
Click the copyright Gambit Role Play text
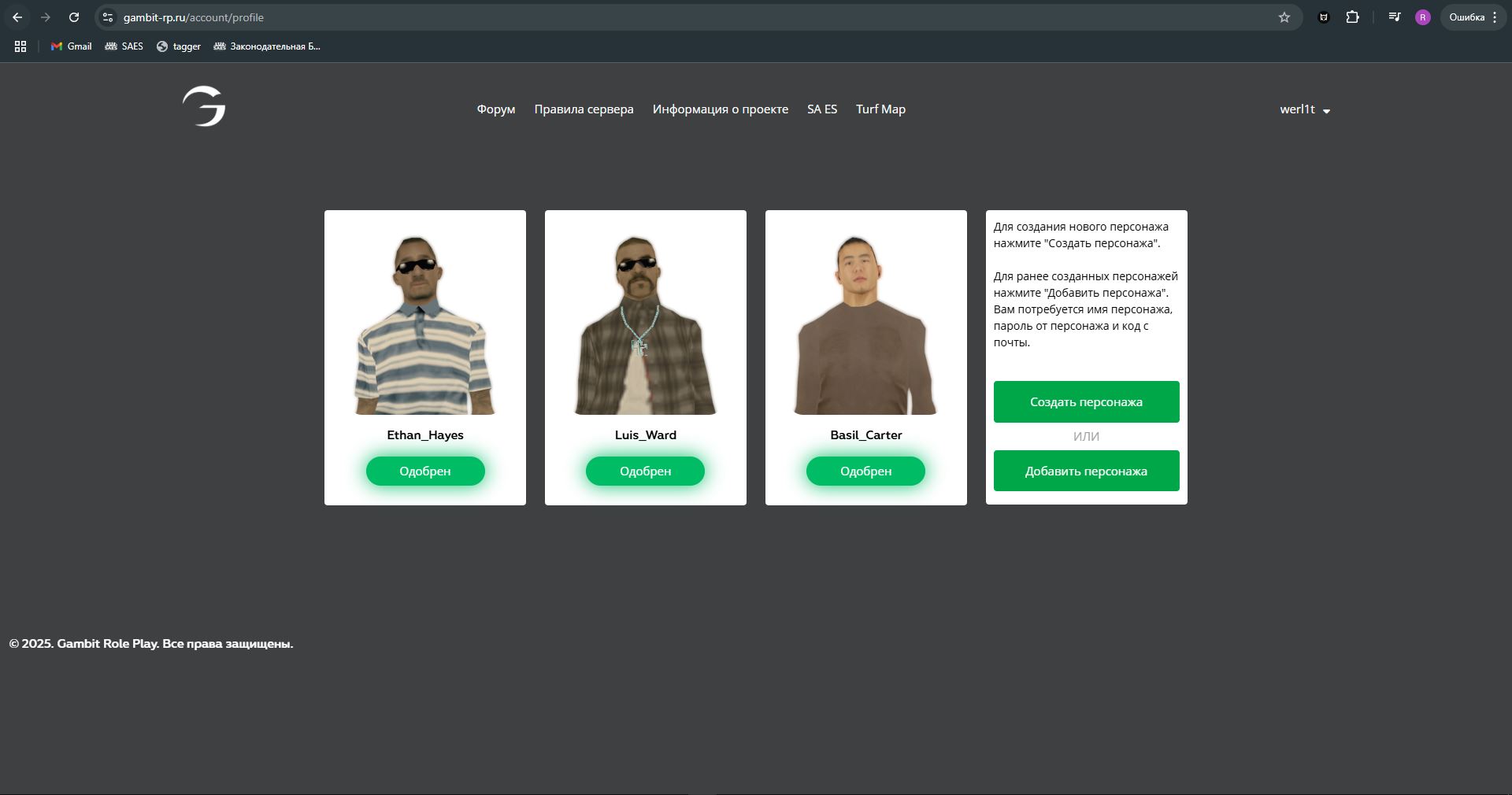click(x=151, y=644)
